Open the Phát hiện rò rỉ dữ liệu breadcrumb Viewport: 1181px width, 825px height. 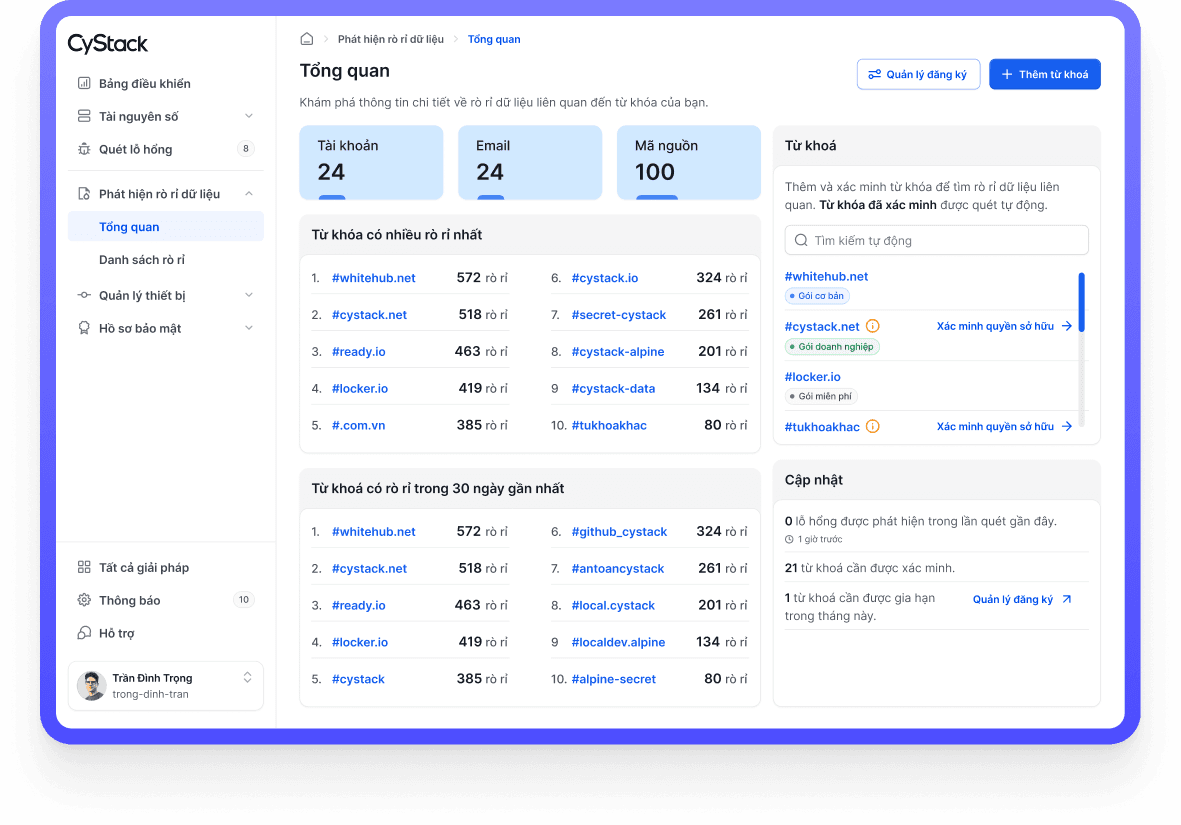390,39
